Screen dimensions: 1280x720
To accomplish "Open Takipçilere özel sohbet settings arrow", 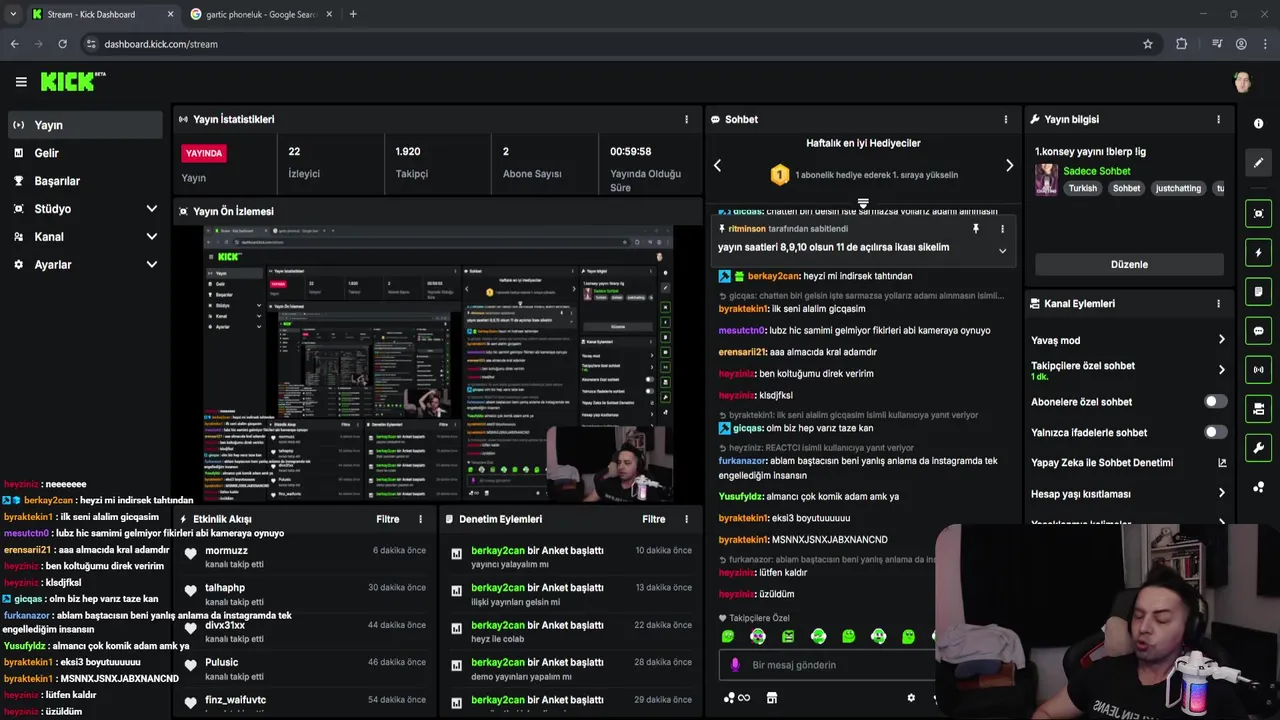I will click(x=1221, y=370).
